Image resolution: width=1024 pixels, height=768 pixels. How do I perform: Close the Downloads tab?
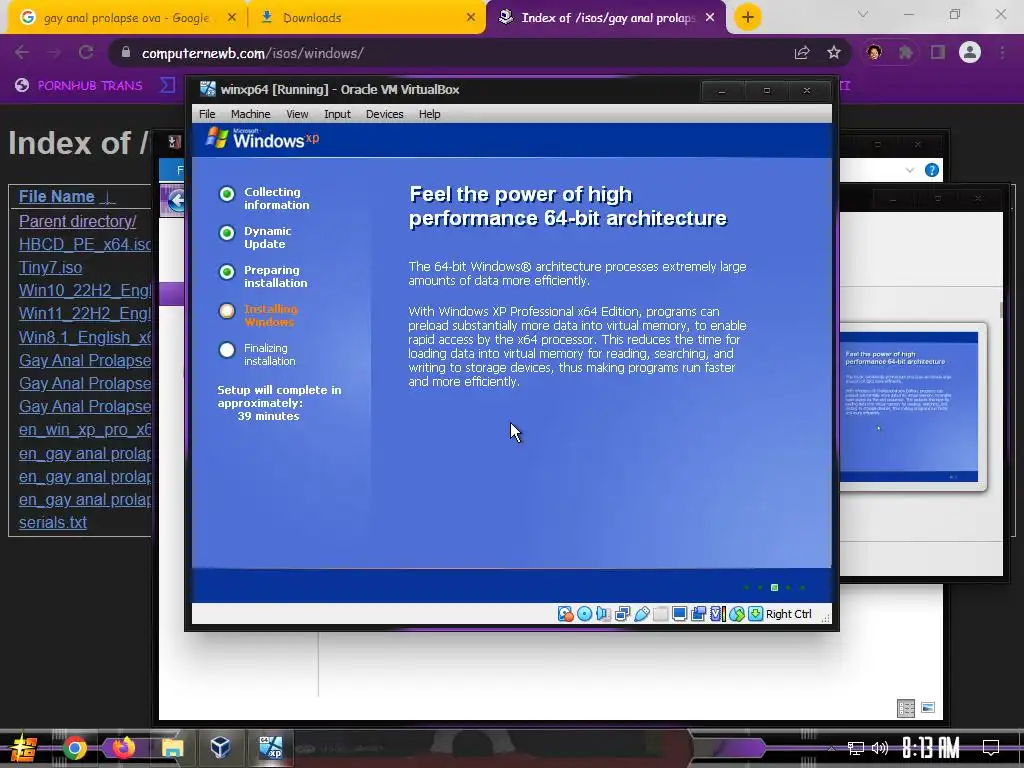click(x=471, y=18)
